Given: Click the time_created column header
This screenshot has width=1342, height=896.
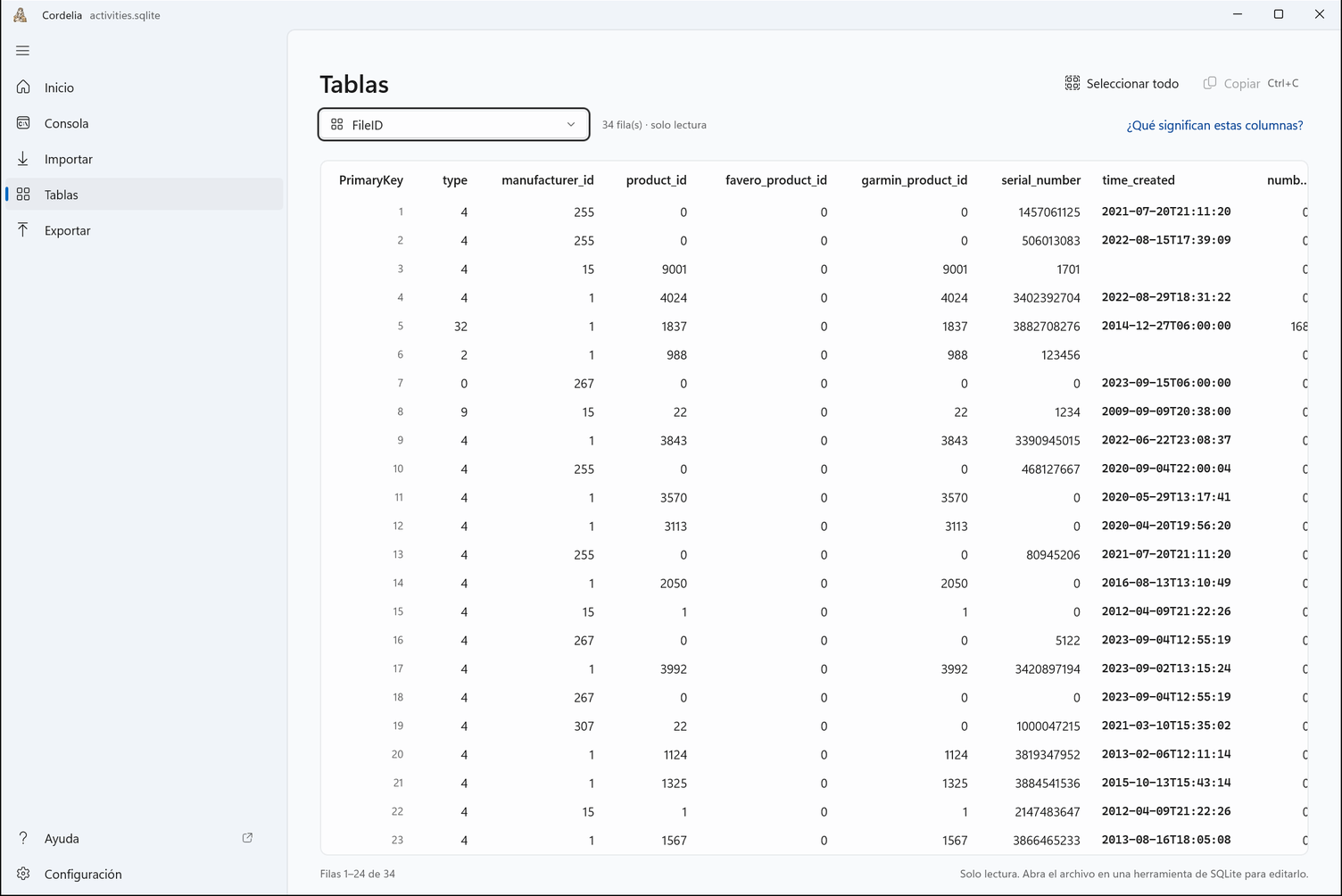Looking at the screenshot, I should point(1139,180).
